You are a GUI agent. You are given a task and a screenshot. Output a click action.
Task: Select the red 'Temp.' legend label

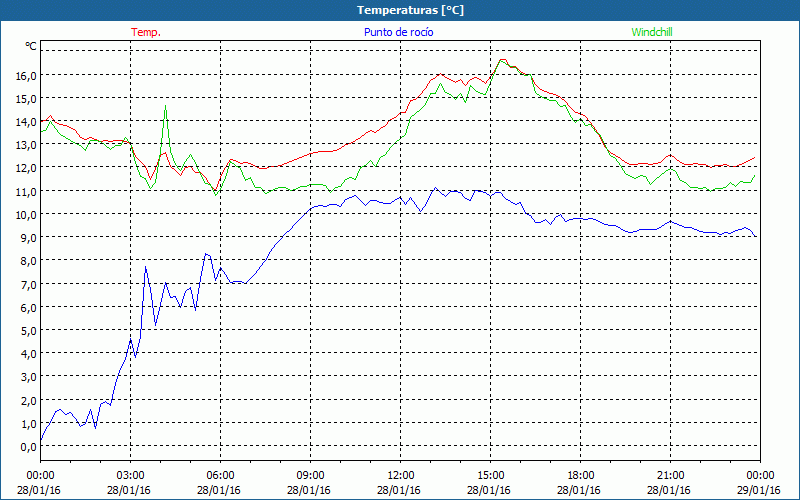(146, 32)
